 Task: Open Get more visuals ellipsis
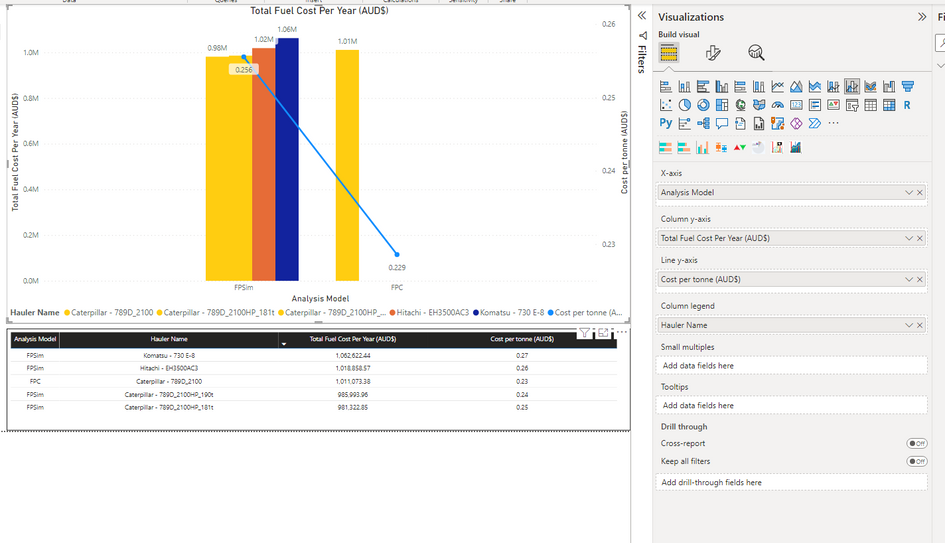point(834,123)
